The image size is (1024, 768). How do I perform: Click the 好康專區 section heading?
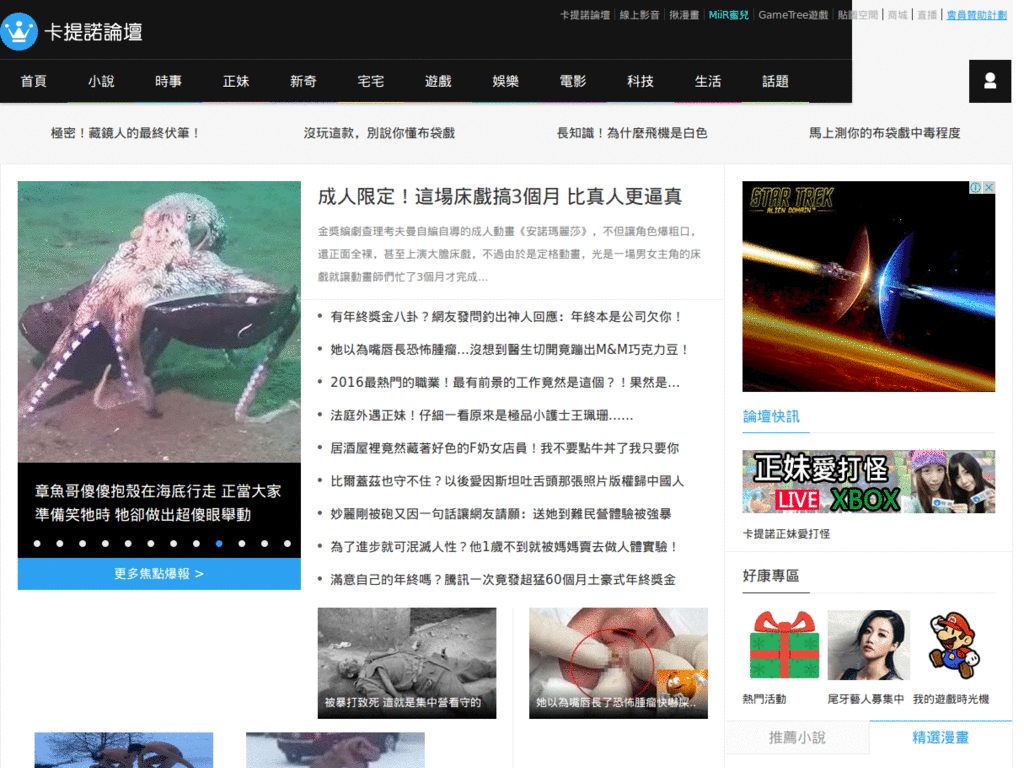771,575
